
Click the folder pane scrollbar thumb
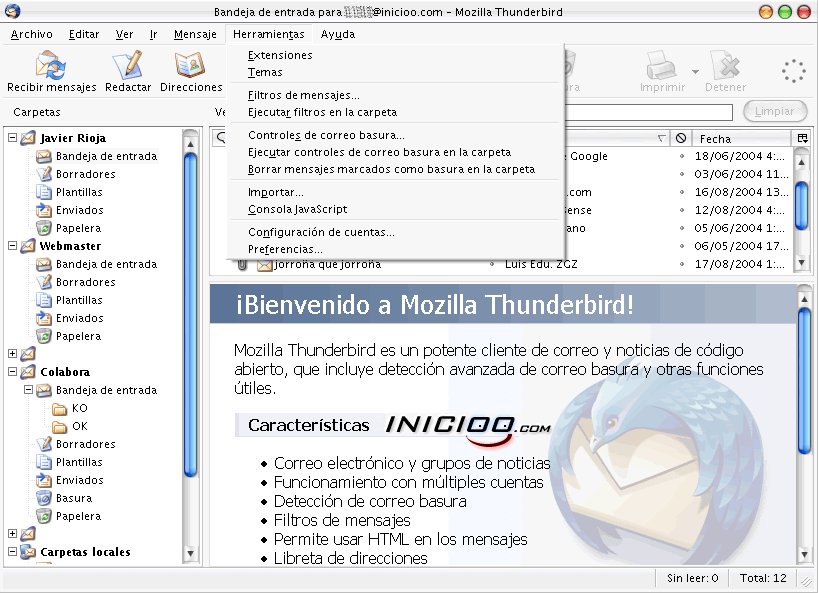click(190, 314)
